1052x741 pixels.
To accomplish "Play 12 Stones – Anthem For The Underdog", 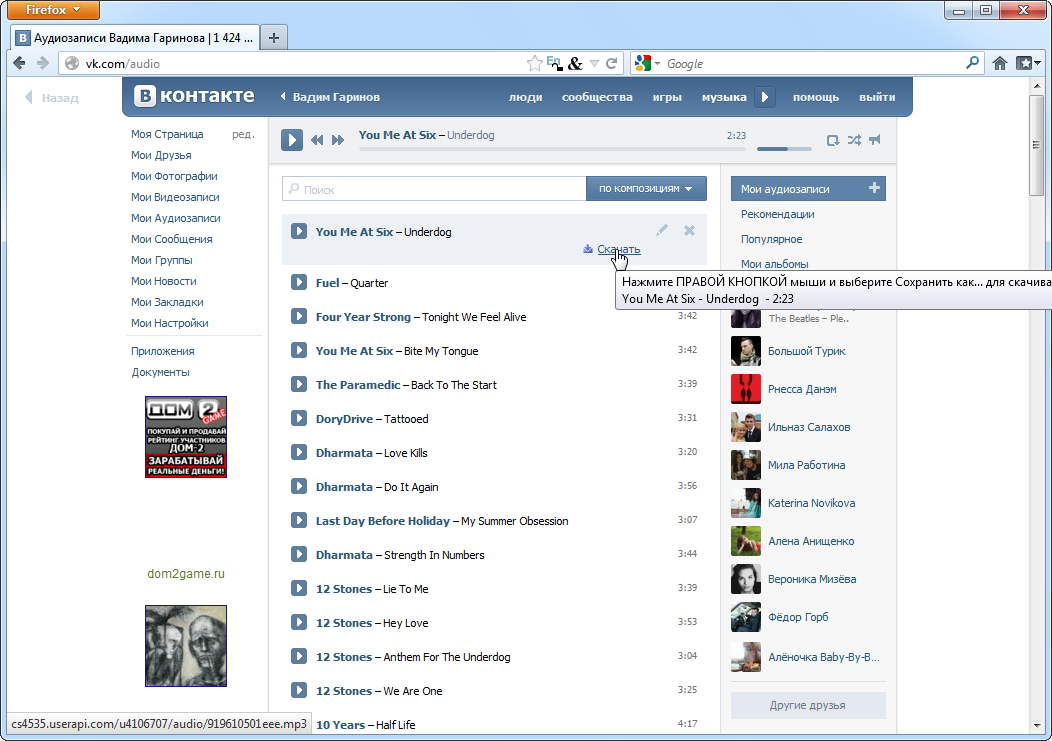I will click(299, 656).
